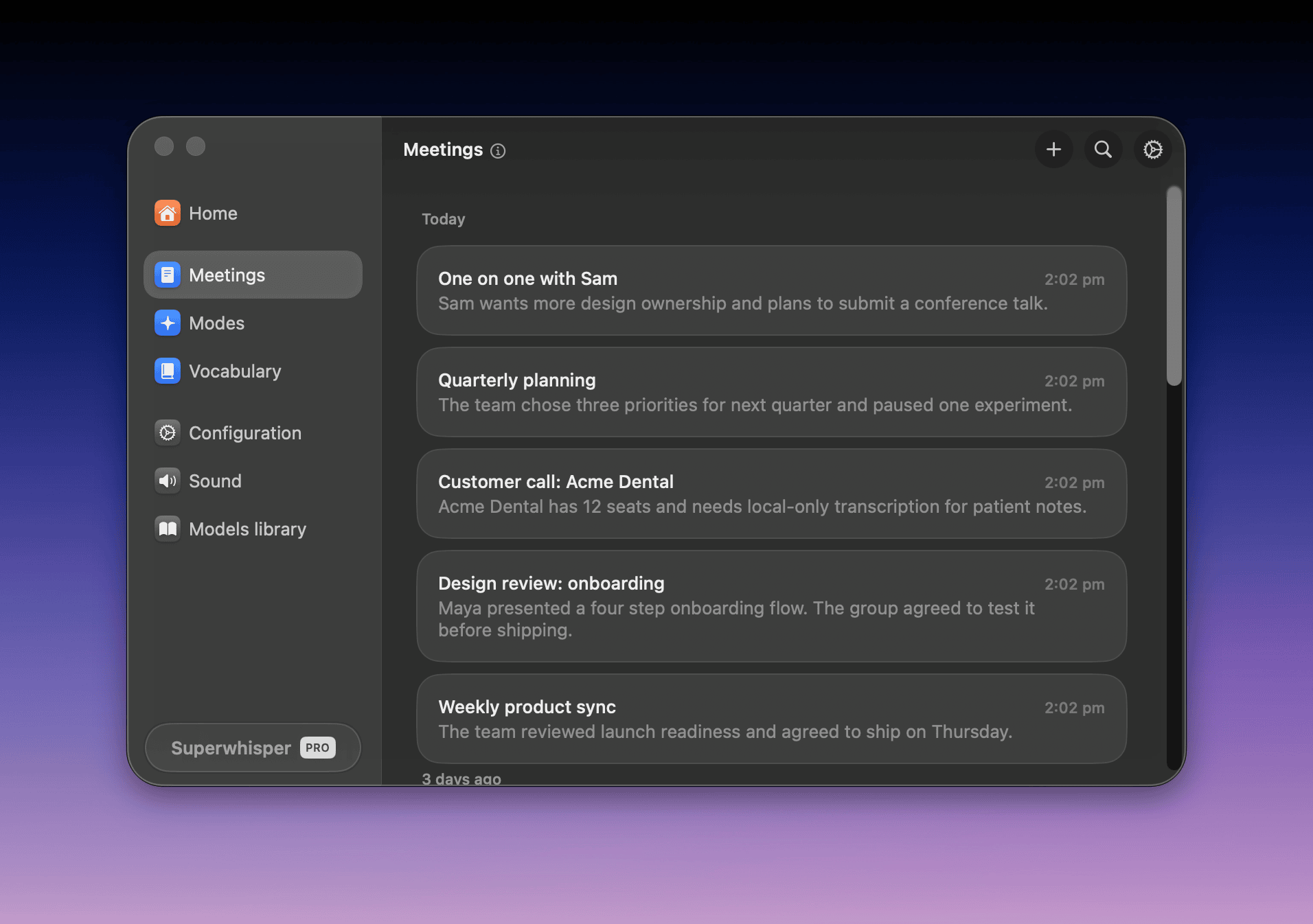Open Customer call: Acme Dental meeting
This screenshot has height=924, width=1313.
[x=771, y=494]
